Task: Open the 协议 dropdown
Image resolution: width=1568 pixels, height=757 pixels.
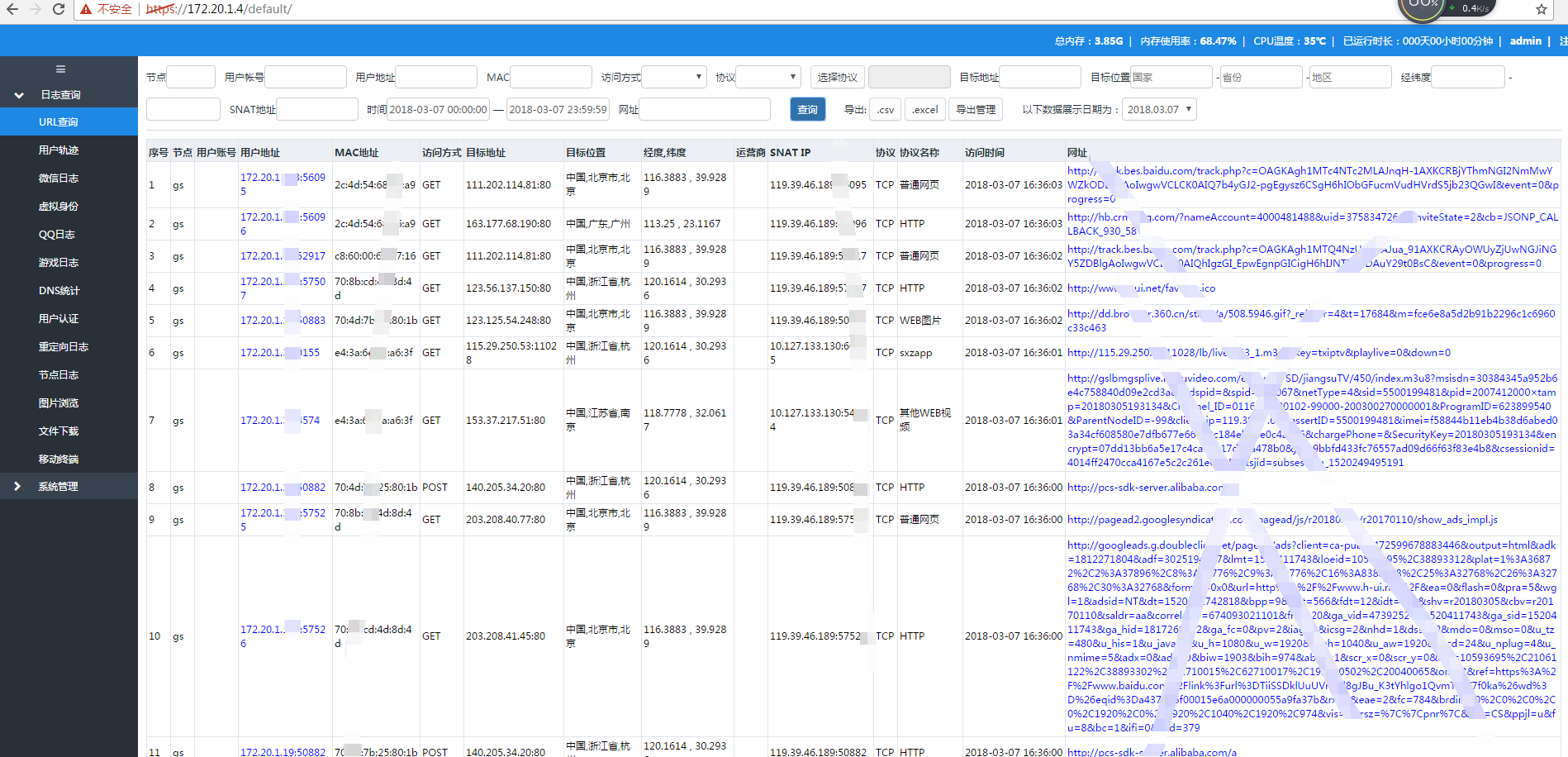Action: pyautogui.click(x=768, y=77)
